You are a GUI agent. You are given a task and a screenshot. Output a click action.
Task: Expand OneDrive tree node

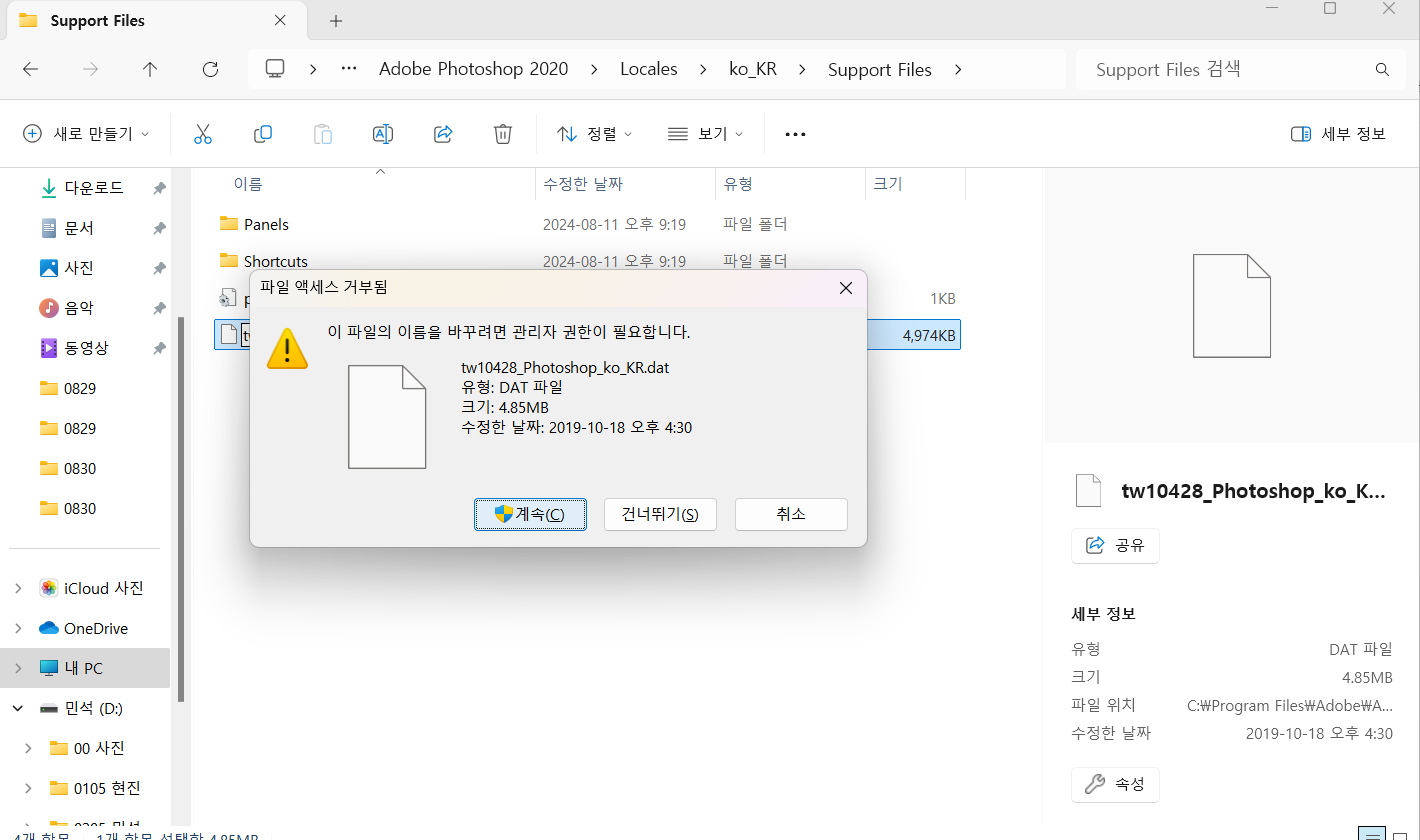pyautogui.click(x=18, y=628)
